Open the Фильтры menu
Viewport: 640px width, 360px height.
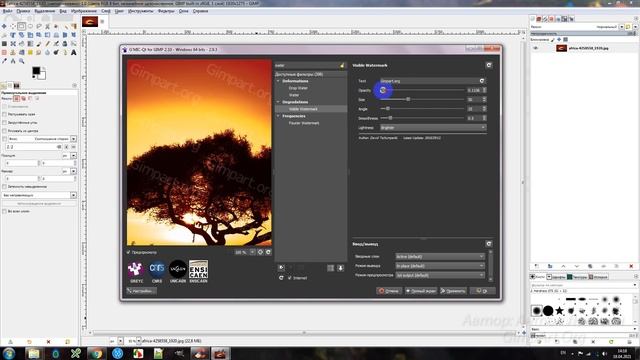(166, 11)
